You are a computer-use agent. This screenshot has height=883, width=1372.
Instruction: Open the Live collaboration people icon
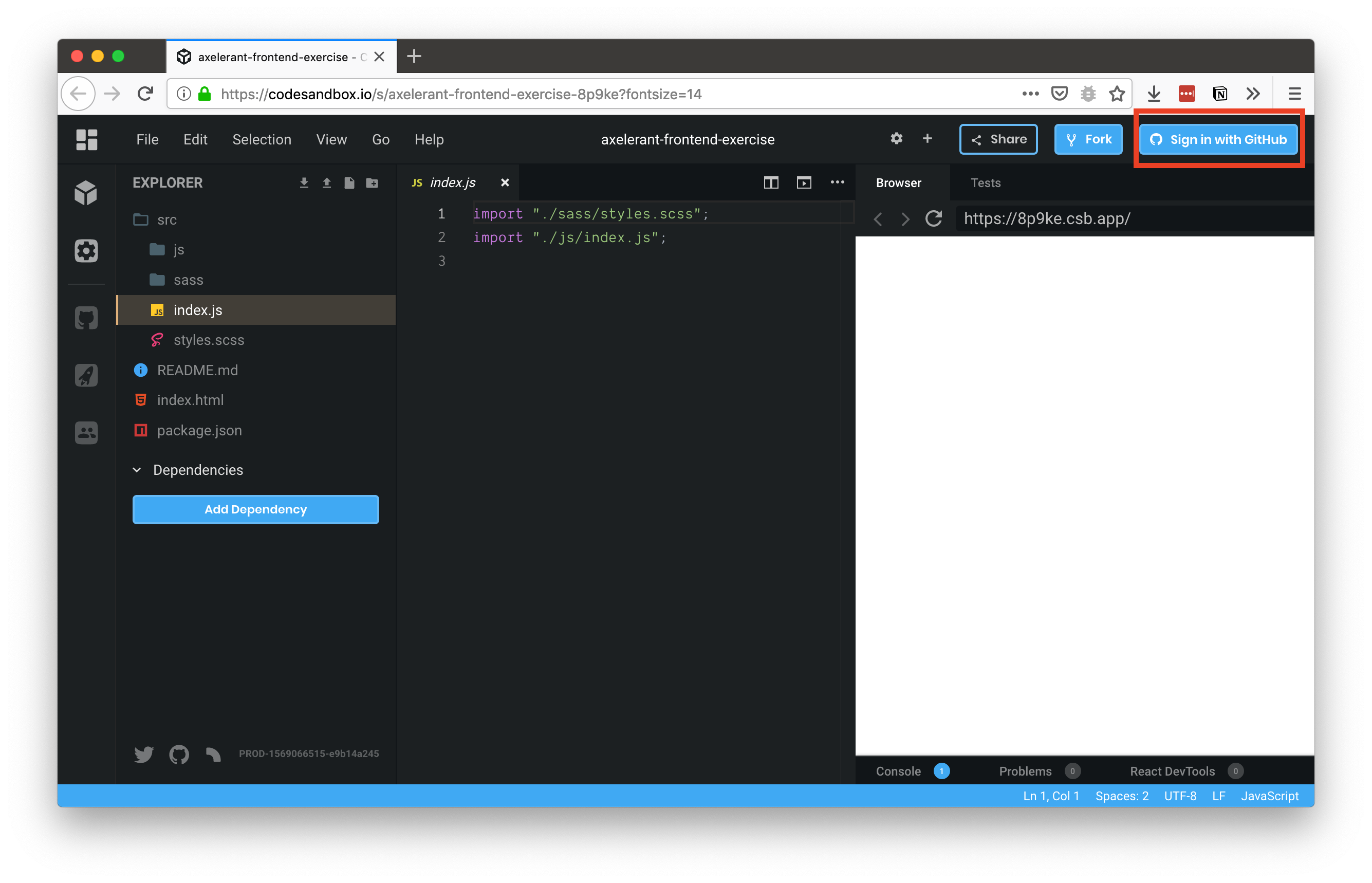coord(86,432)
